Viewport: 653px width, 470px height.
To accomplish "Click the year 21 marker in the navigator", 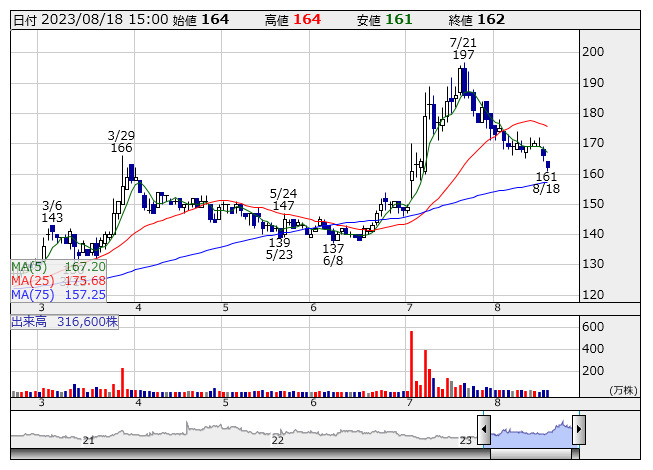I will tap(88, 440).
